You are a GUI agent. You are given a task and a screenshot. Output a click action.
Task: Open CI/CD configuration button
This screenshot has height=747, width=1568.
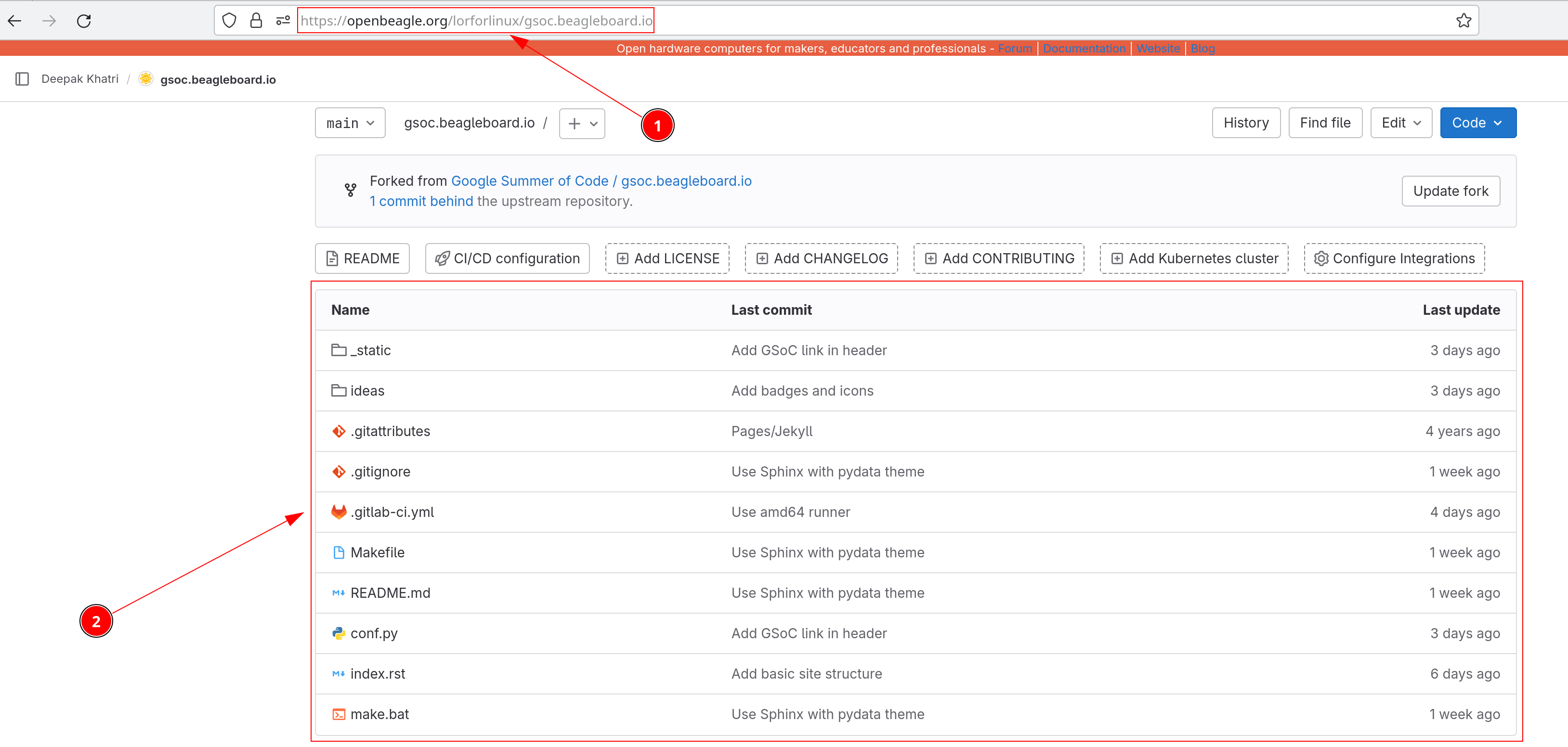click(x=507, y=258)
